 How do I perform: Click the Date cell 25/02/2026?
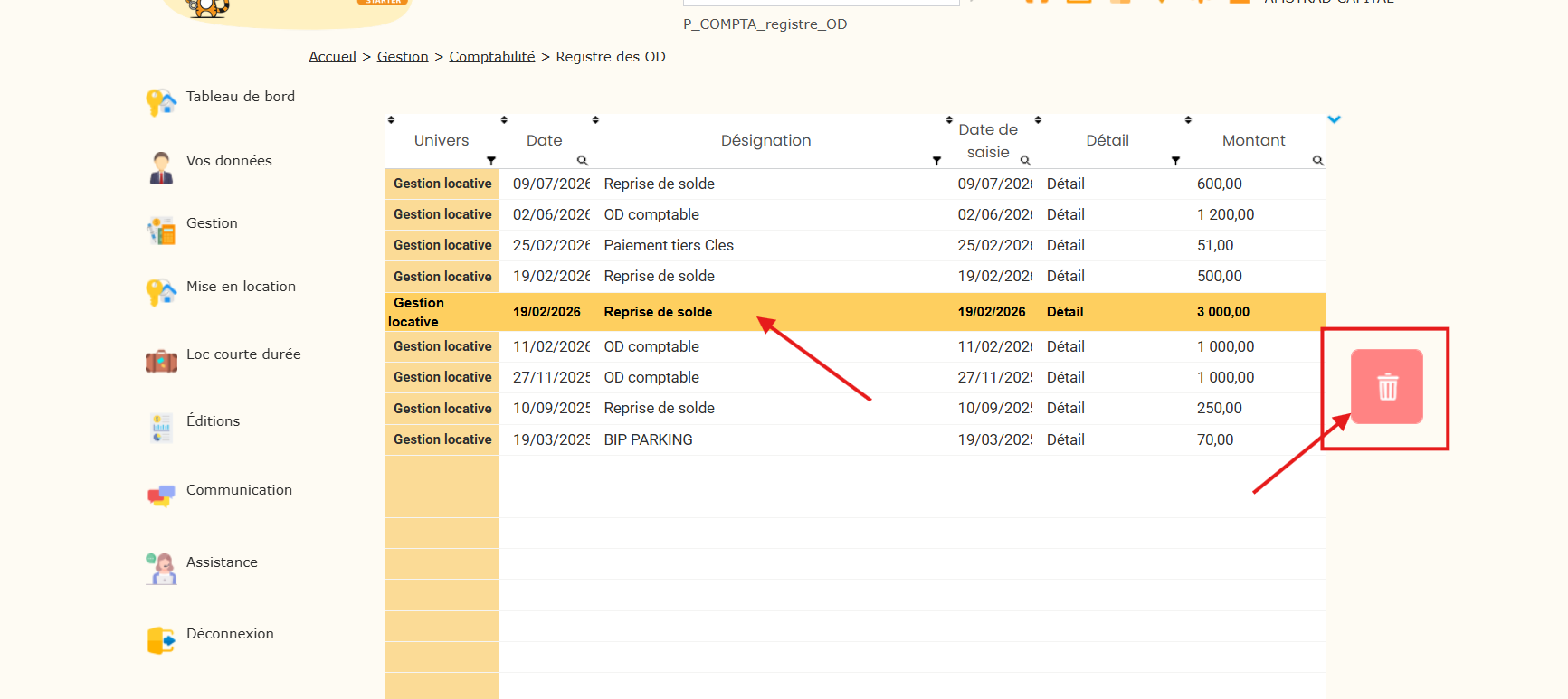tap(551, 245)
